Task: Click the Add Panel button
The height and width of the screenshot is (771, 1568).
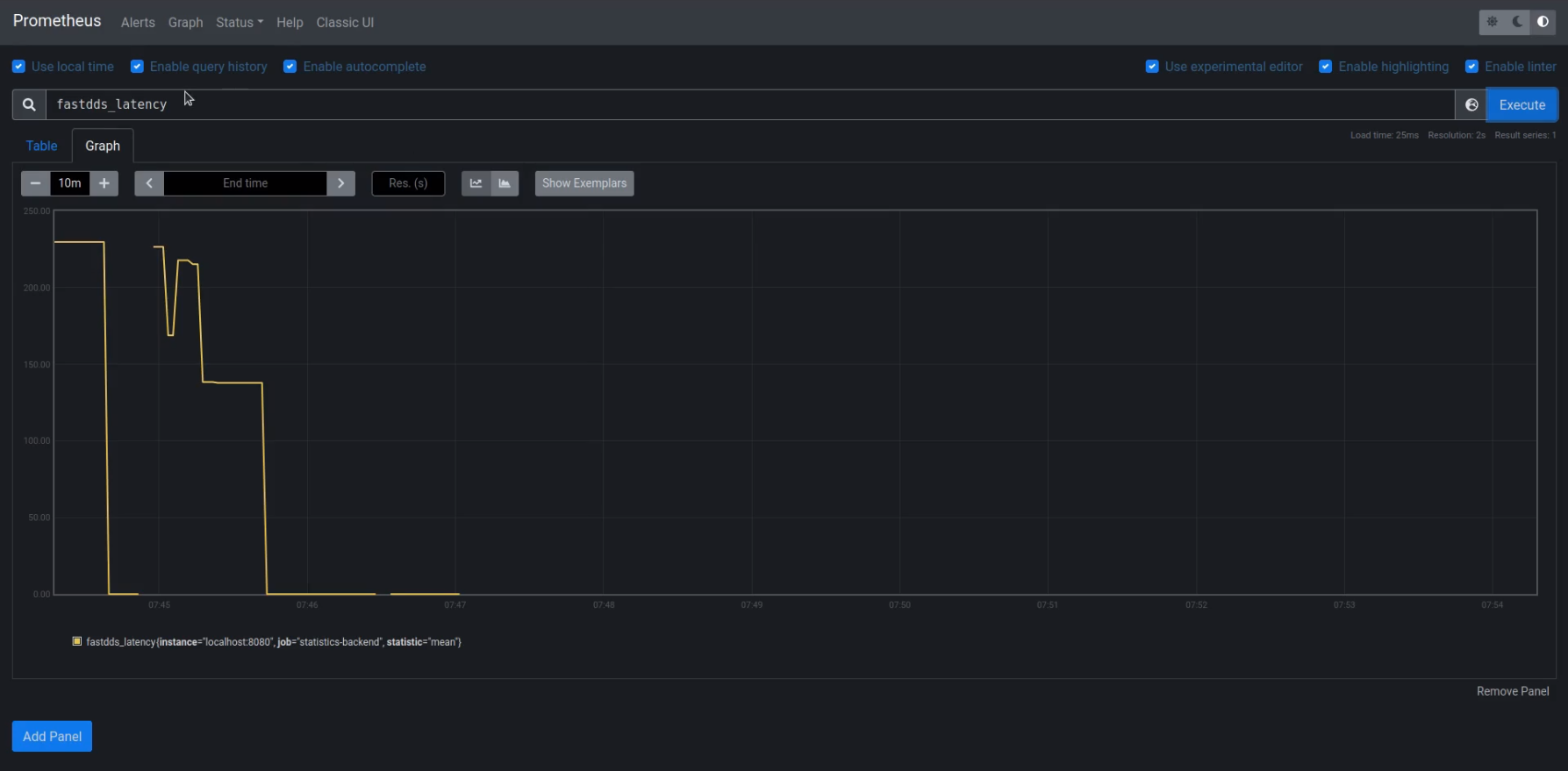Action: point(52,737)
